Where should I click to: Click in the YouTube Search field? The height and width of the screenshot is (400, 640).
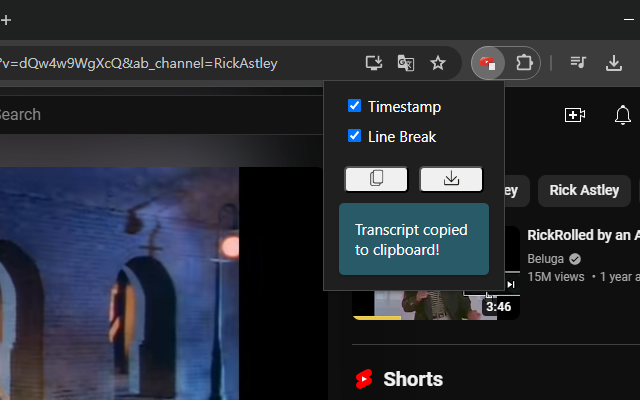[161, 115]
